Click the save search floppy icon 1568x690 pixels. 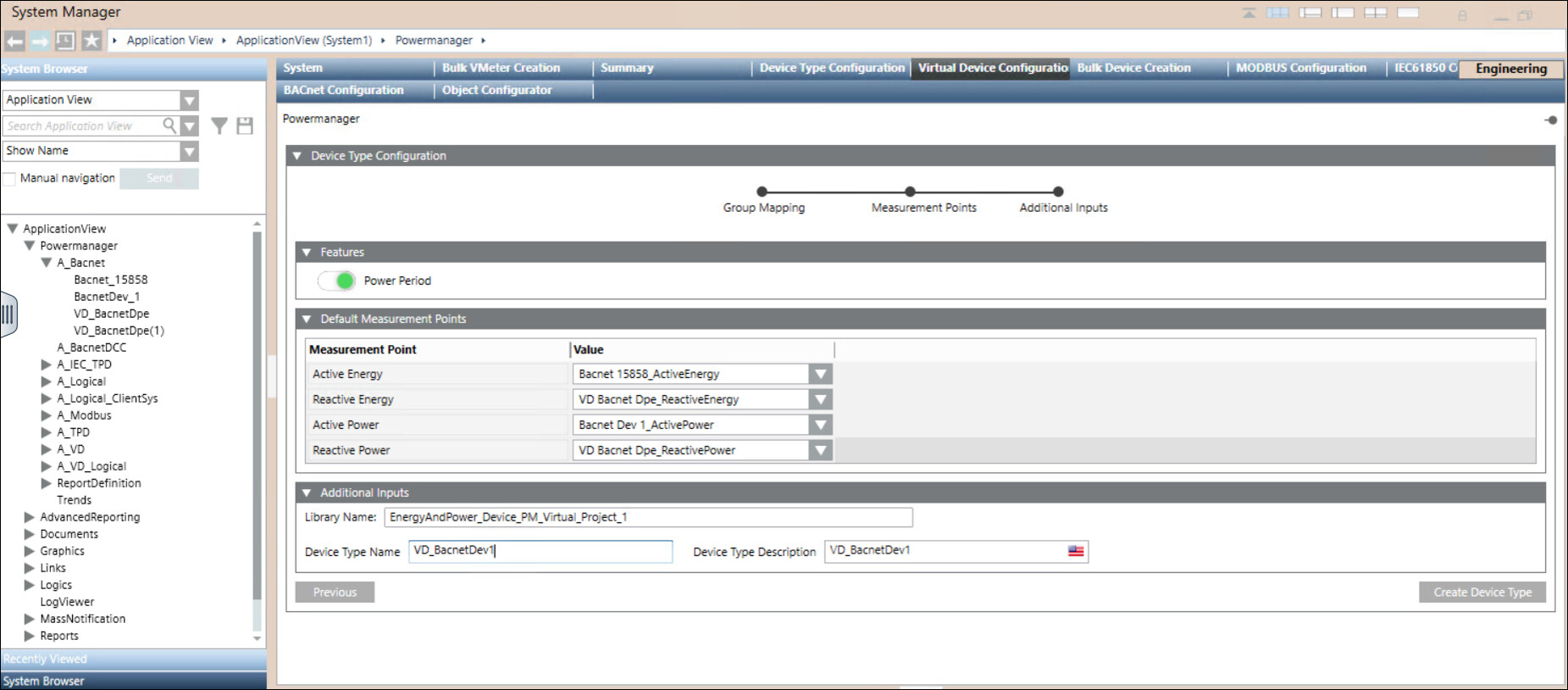245,126
